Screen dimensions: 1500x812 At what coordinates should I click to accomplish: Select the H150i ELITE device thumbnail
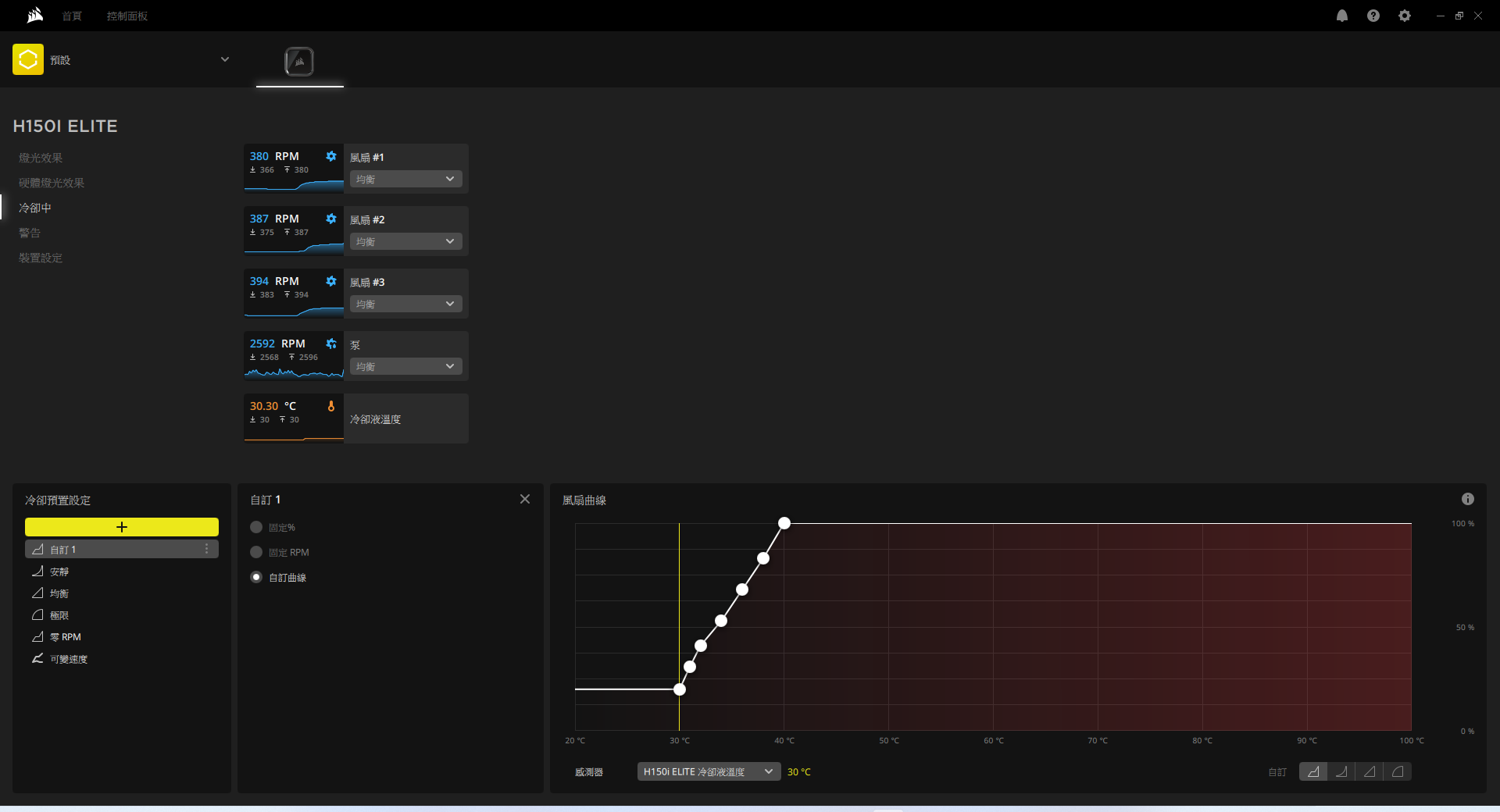click(x=299, y=62)
